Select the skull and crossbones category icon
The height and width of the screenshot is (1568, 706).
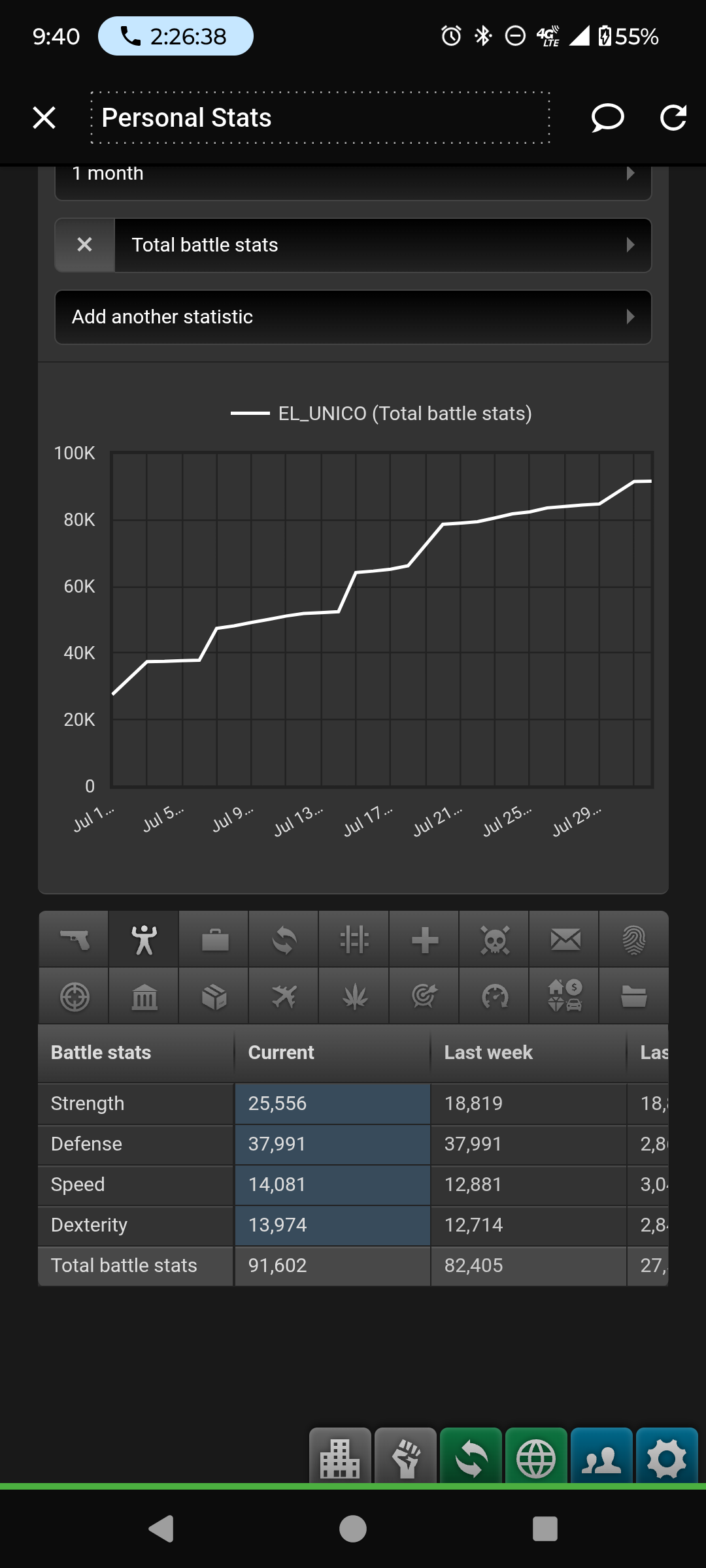(495, 939)
